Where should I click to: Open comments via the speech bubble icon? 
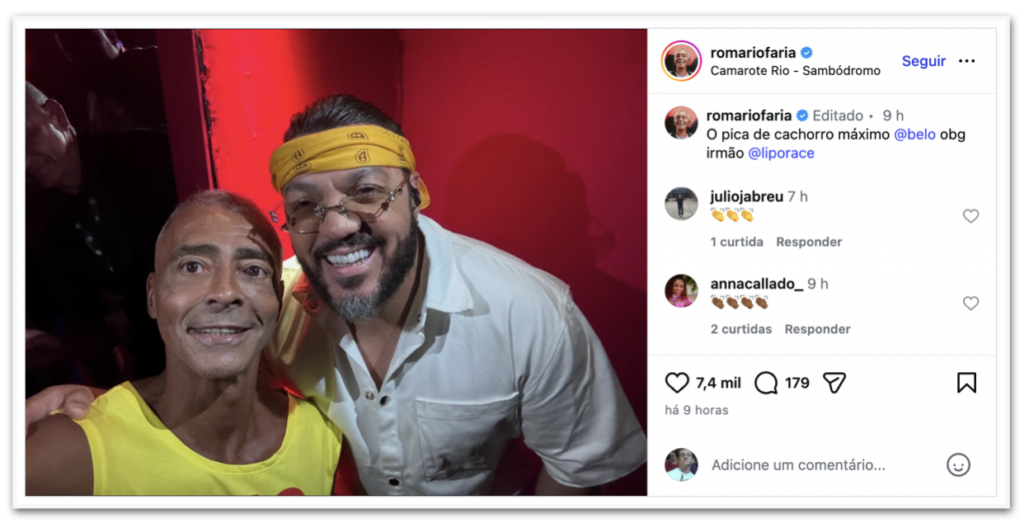pos(766,383)
